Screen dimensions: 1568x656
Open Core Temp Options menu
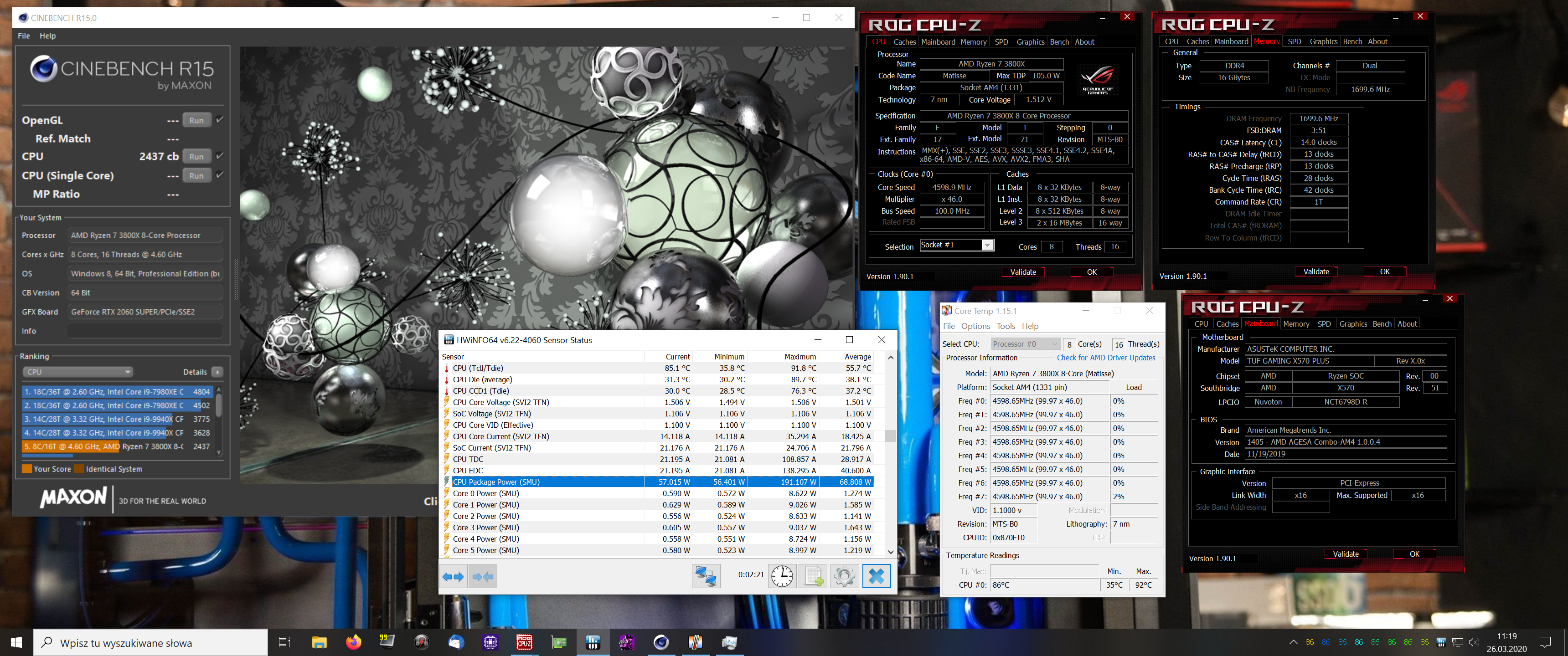coord(976,326)
